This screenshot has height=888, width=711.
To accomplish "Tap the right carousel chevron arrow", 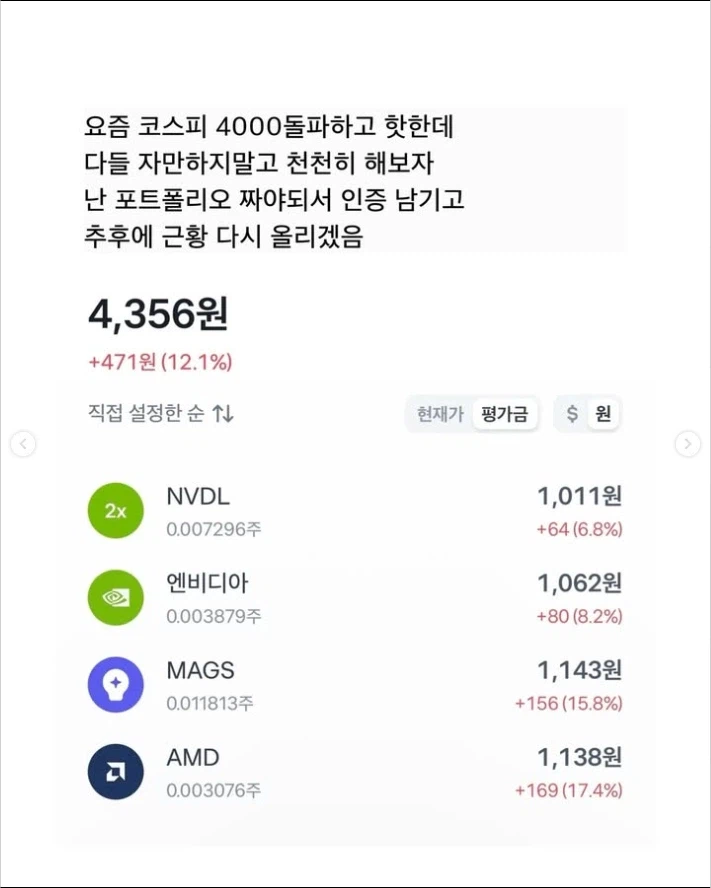I will click(x=689, y=442).
